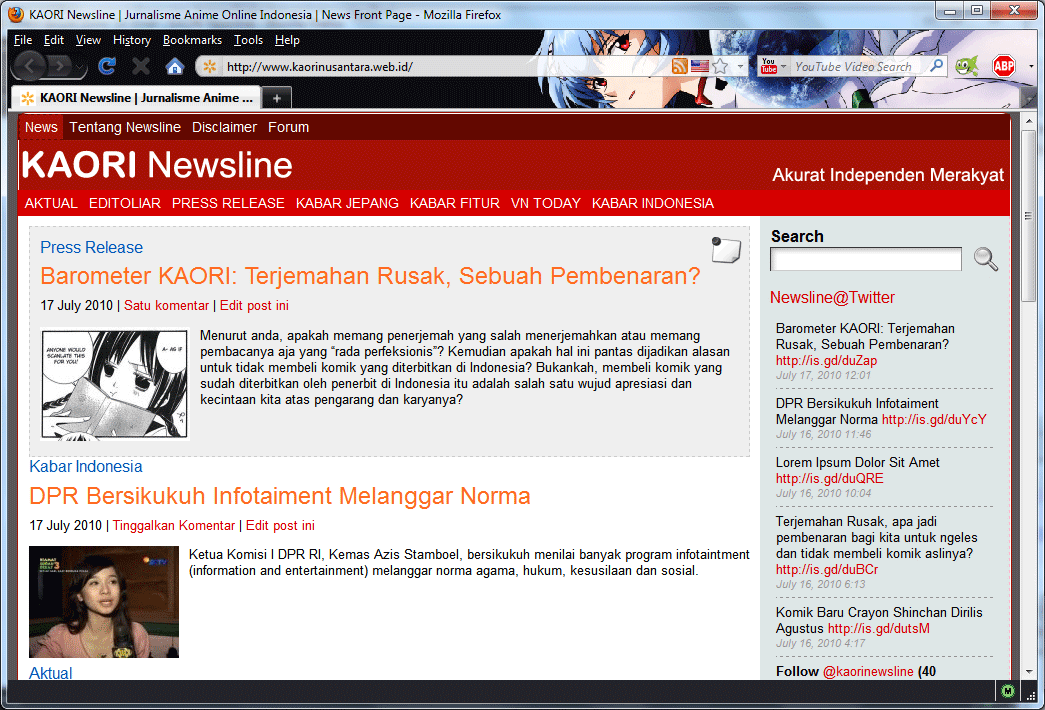Follow the @kaorinewsline Twitter link
This screenshot has height=710, width=1045.
868,671
